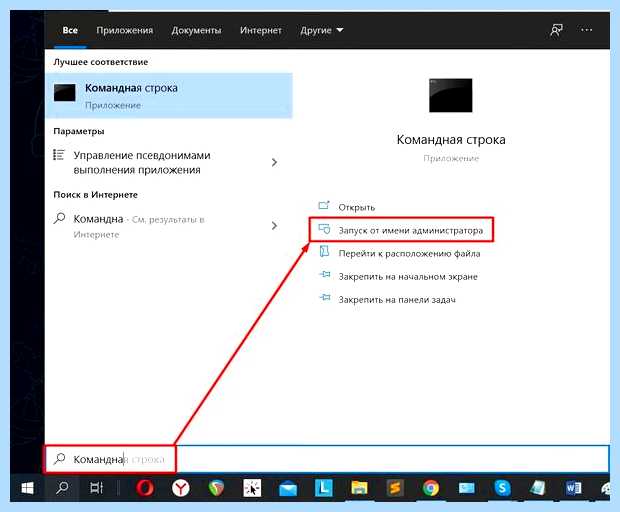Image resolution: width=620 pixels, height=512 pixels.
Task: Open the light-blue envelope app on taskbar
Action: click(x=467, y=488)
